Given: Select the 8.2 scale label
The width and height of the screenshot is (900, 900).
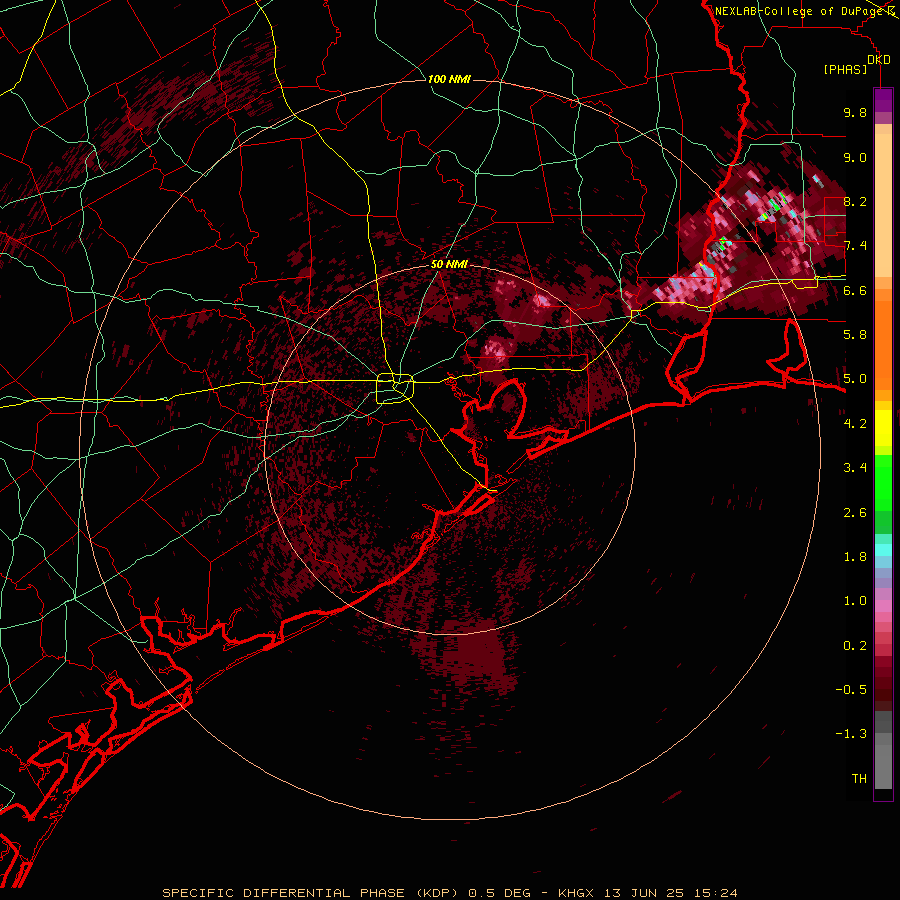Looking at the screenshot, I should point(855,201).
